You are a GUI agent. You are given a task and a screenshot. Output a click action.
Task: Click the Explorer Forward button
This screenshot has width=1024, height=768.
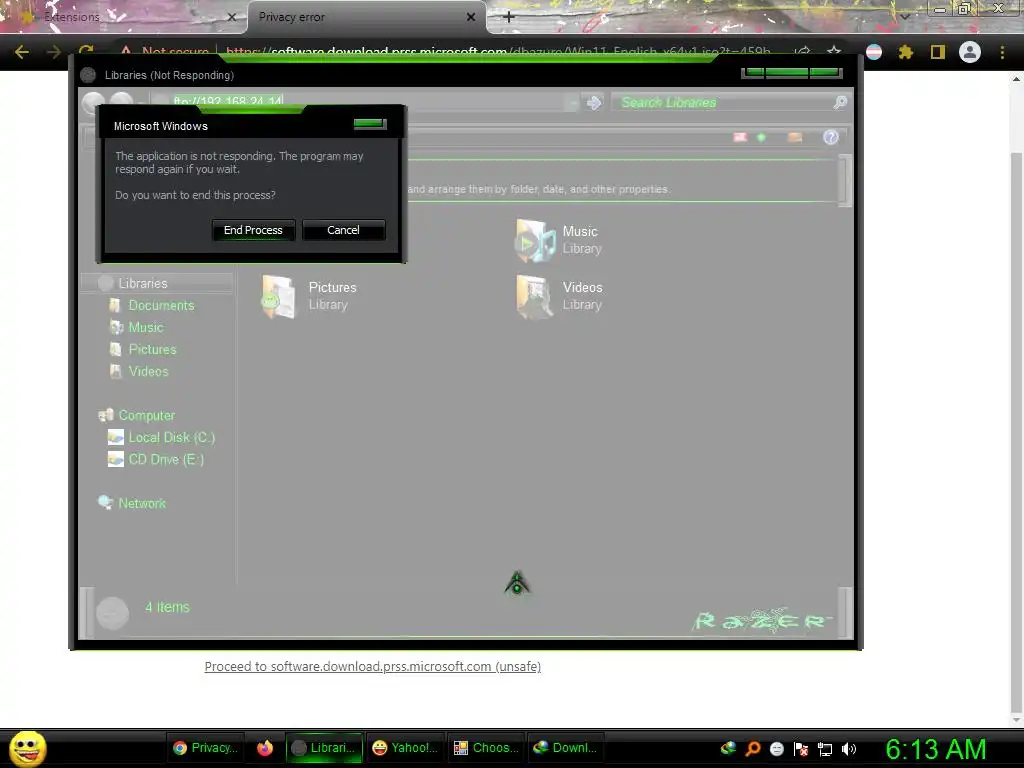[121, 102]
